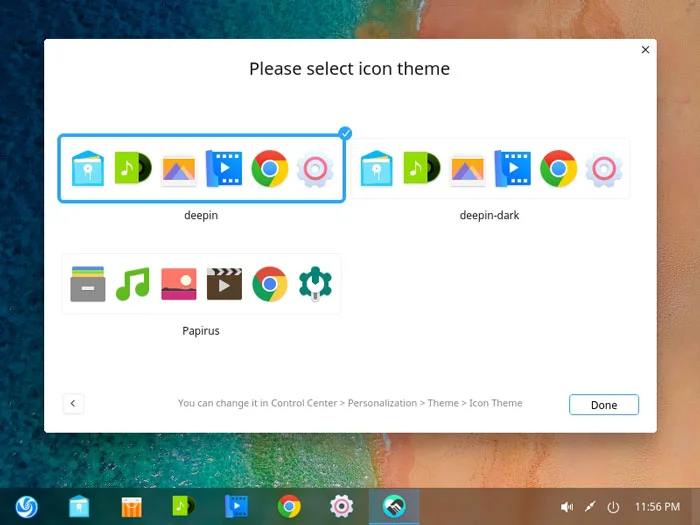
Task: Select the deepin-dark icon theme
Action: [490, 169]
